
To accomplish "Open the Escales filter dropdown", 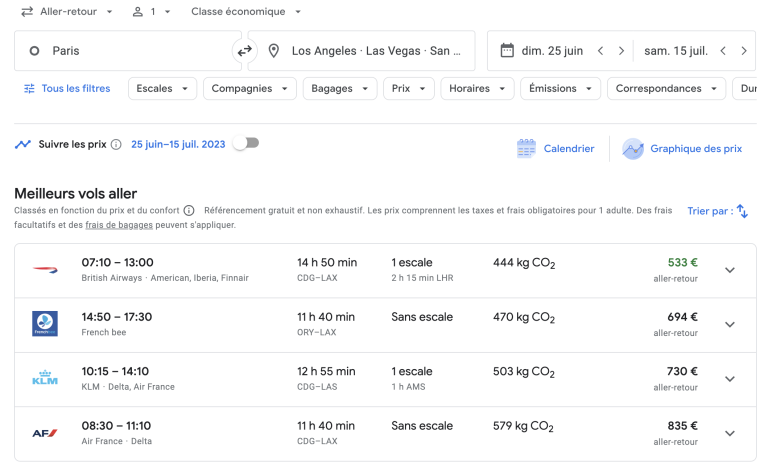I will (163, 89).
